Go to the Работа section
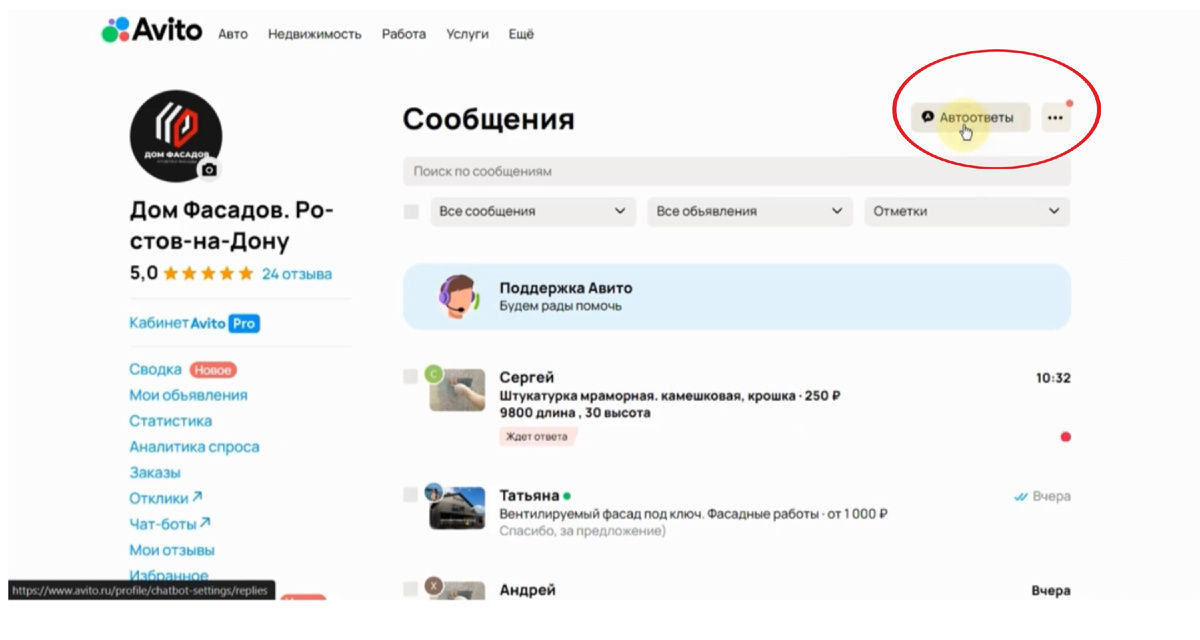This screenshot has width=1200, height=640. (x=403, y=34)
